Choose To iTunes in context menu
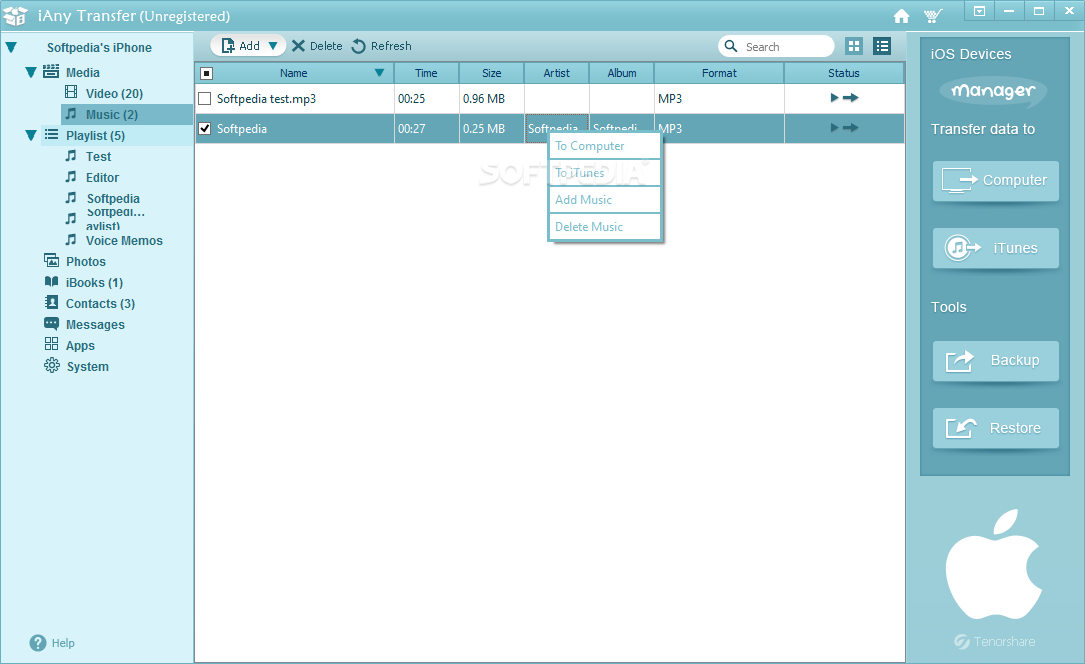This screenshot has width=1085, height=664. coord(604,173)
